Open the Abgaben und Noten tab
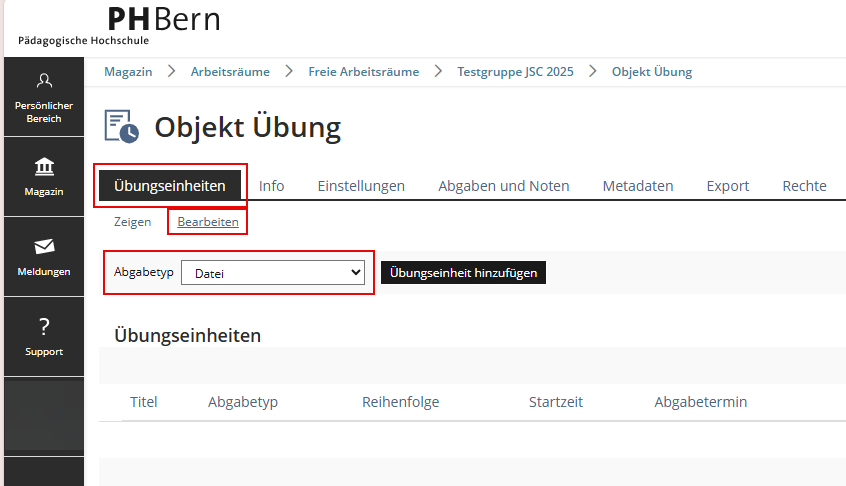The width and height of the screenshot is (846, 486). (x=503, y=186)
